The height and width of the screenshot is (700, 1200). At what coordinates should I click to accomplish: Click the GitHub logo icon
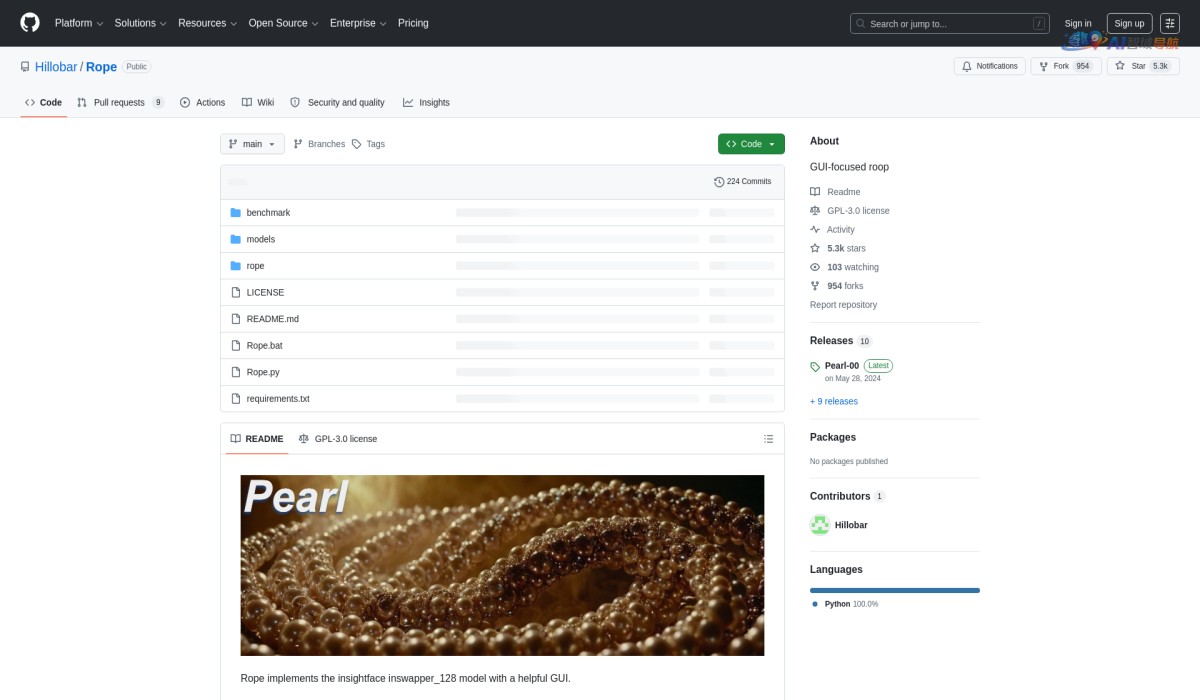click(x=30, y=23)
